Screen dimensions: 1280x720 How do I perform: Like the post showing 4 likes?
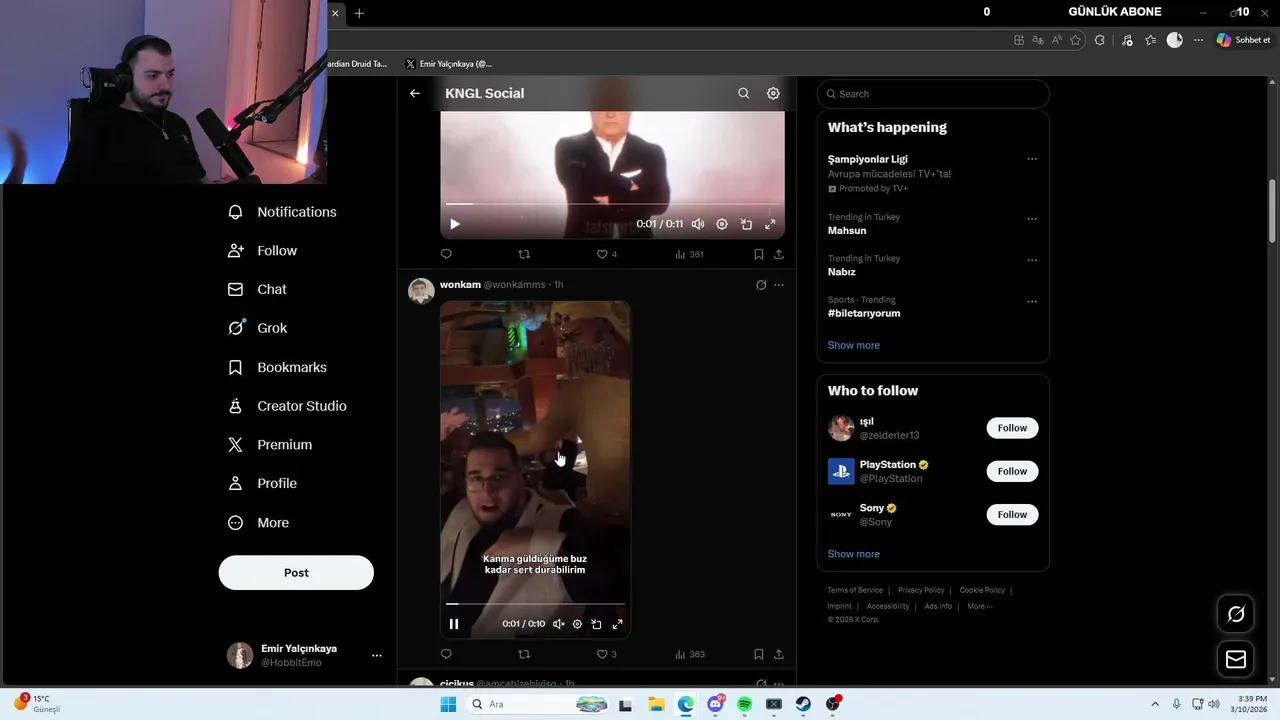click(607, 254)
